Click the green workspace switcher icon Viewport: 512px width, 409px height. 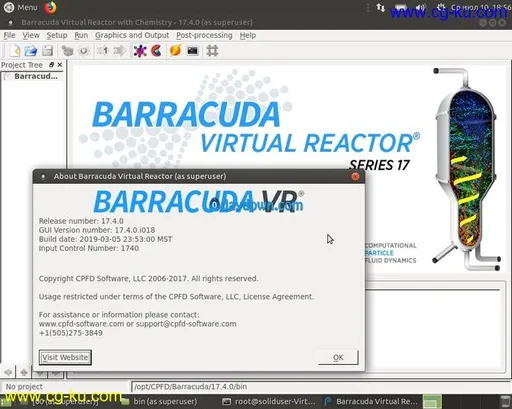[432, 401]
